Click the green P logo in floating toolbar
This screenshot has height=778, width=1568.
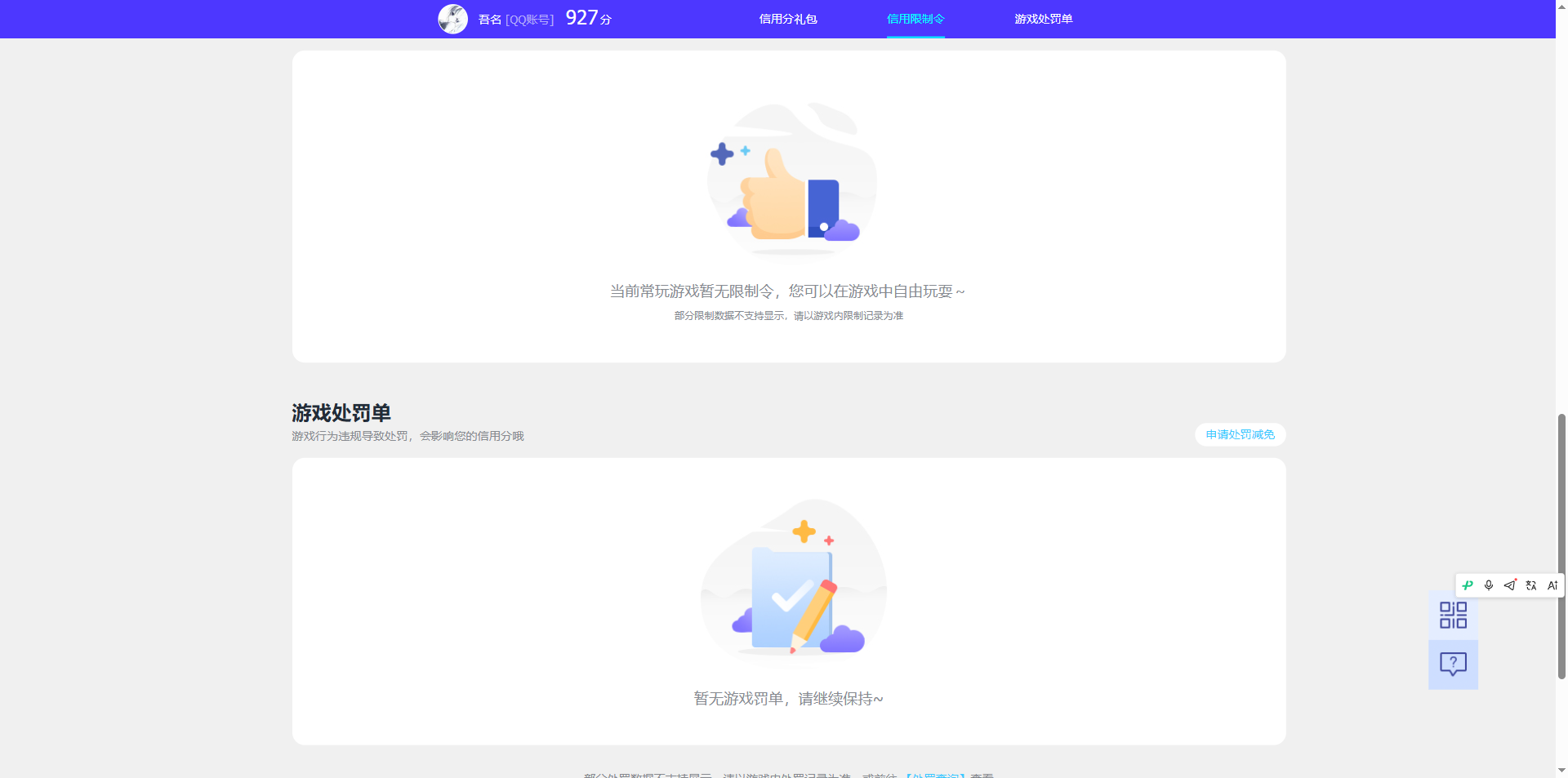(1468, 585)
